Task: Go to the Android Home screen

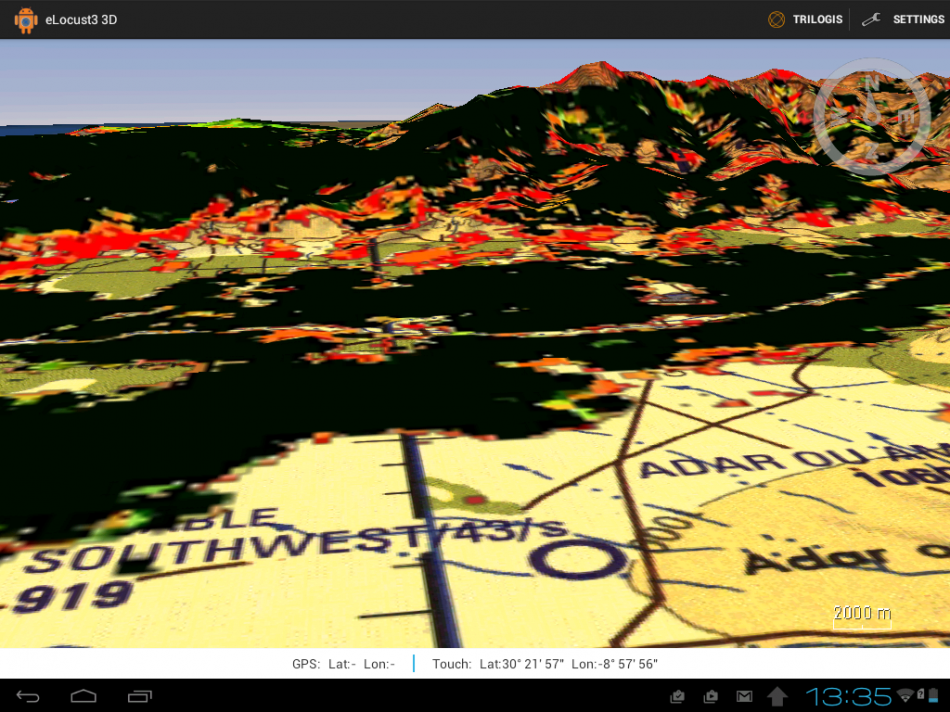Action: [83, 696]
